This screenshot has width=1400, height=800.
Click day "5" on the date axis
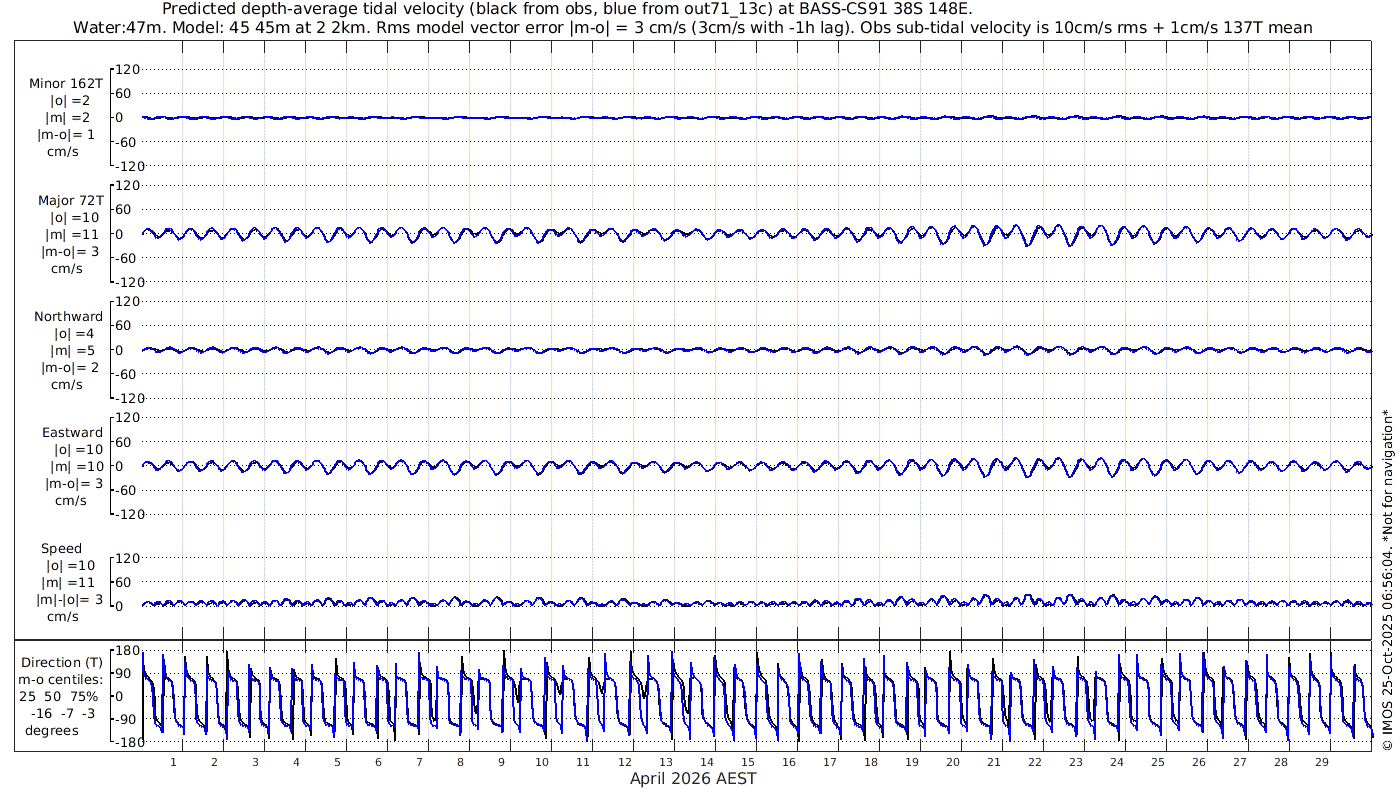pos(337,762)
